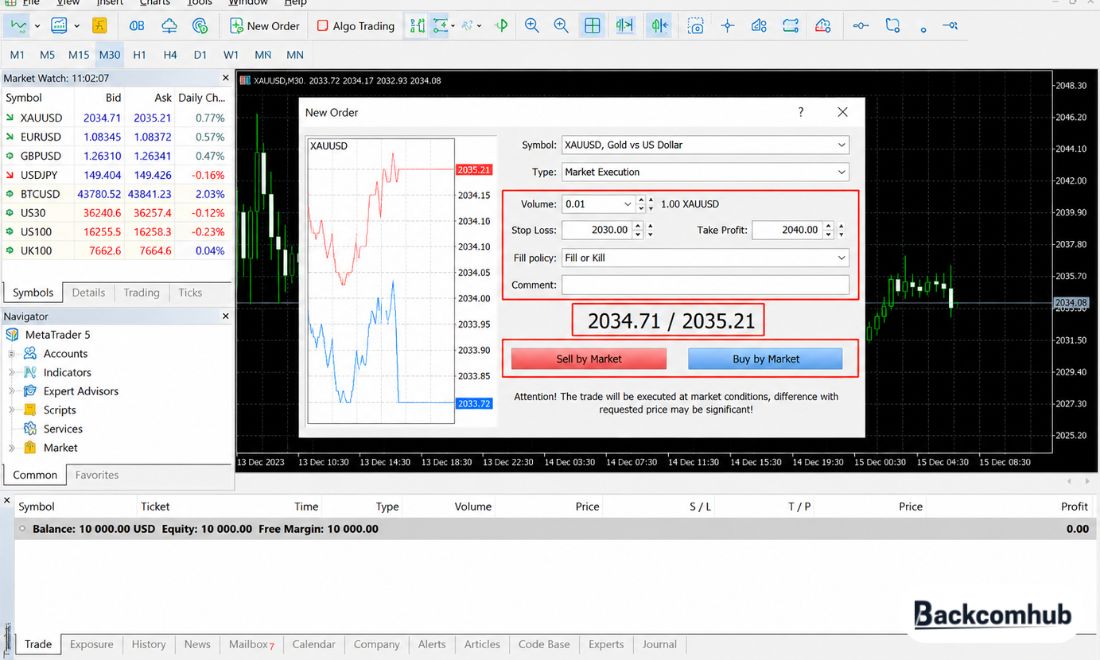Open the Volume dropdown list

pyautogui.click(x=627, y=204)
